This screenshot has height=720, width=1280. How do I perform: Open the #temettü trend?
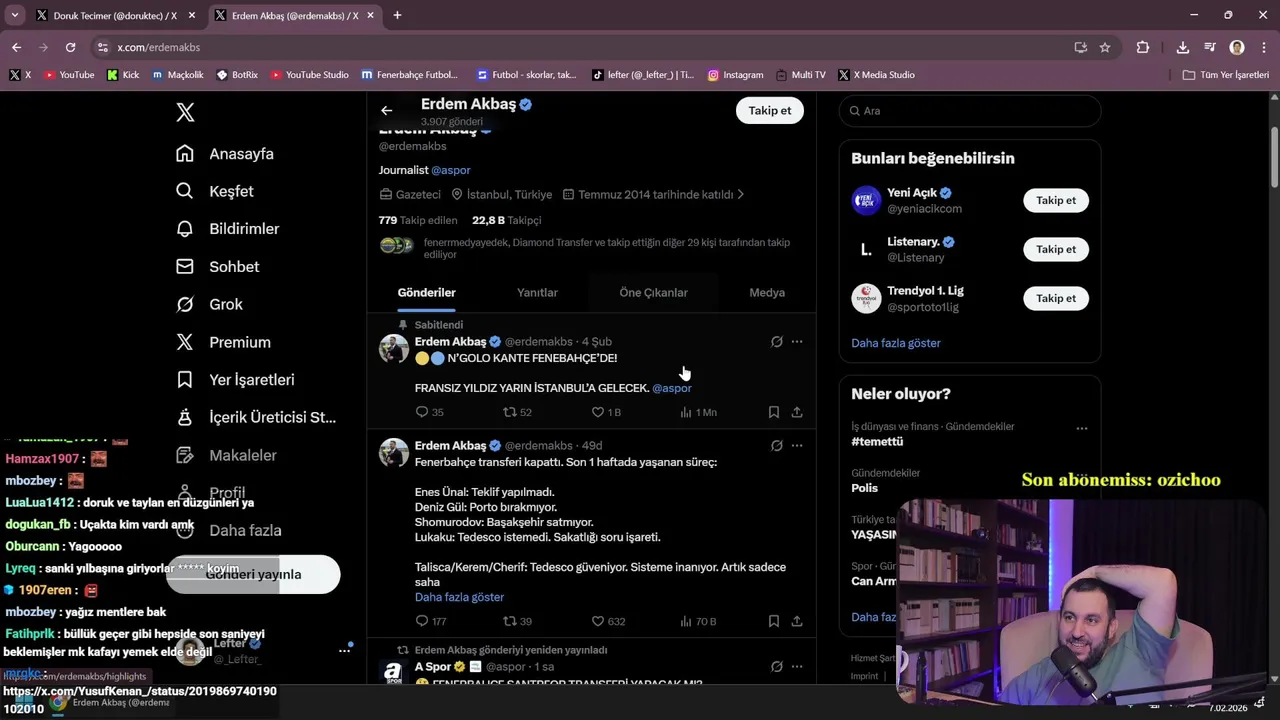pos(877,442)
